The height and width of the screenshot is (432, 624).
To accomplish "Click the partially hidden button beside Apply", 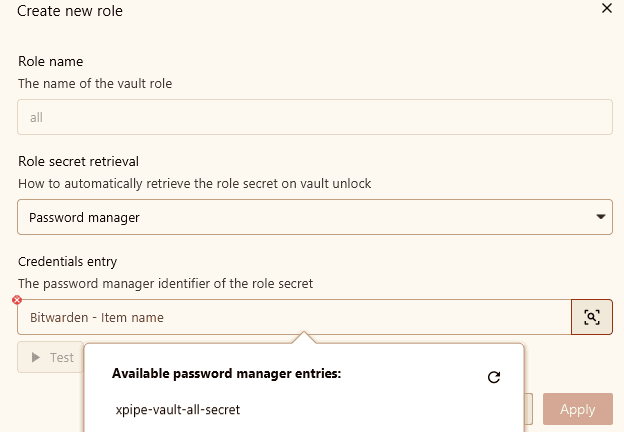I will 528,409.
